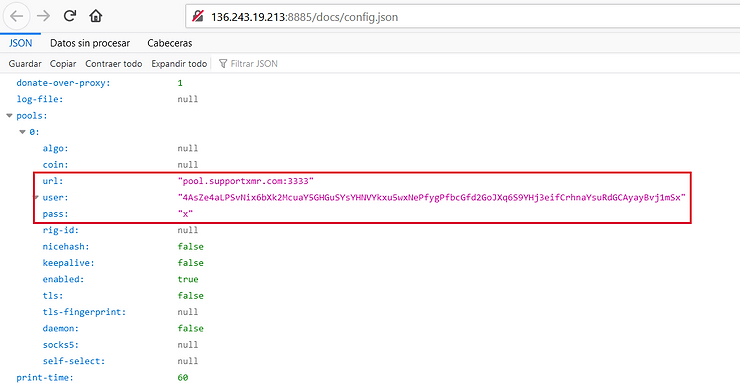Select the nicehash key
The width and height of the screenshot is (740, 387).
[x=66, y=247]
